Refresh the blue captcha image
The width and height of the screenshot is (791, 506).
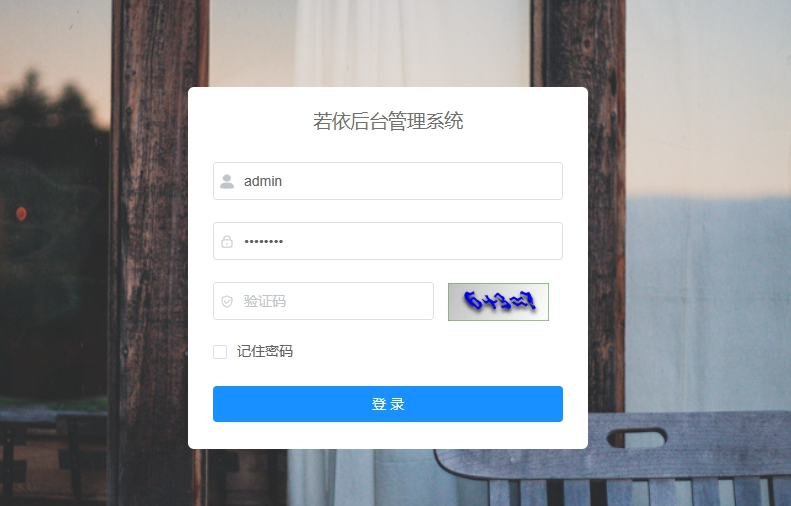498,302
